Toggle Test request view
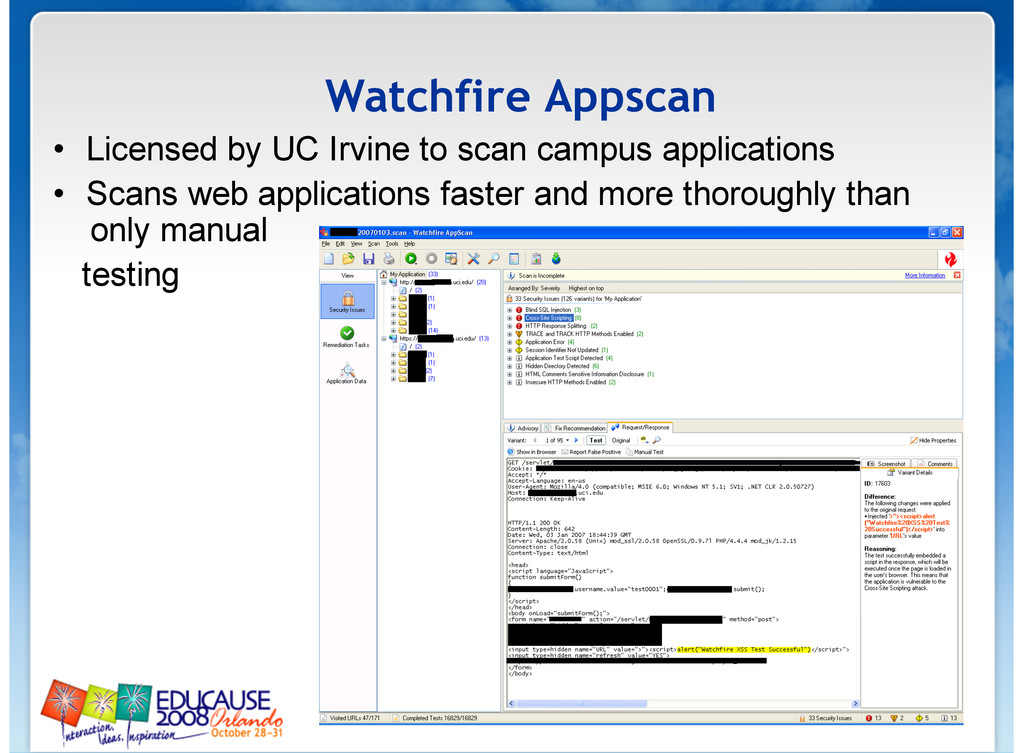 click(596, 440)
